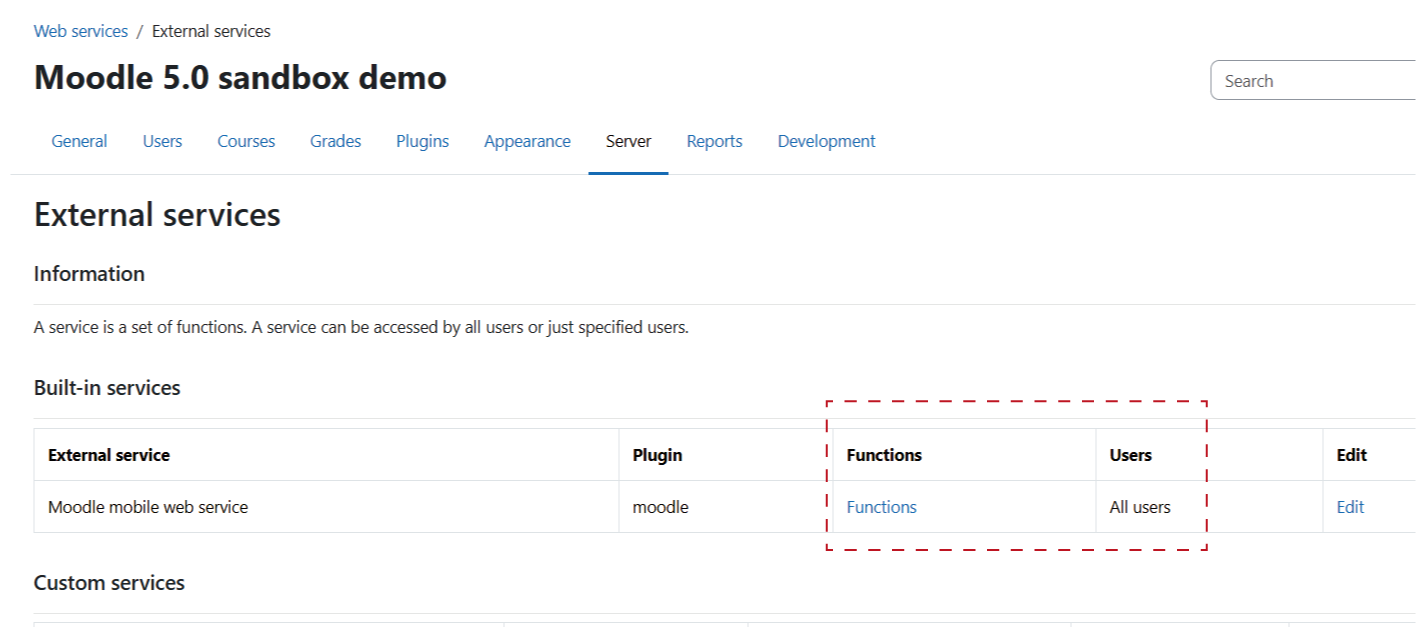This screenshot has height=636, width=1426.
Task: Click the 'Custom services' section heading
Action: coord(109,583)
